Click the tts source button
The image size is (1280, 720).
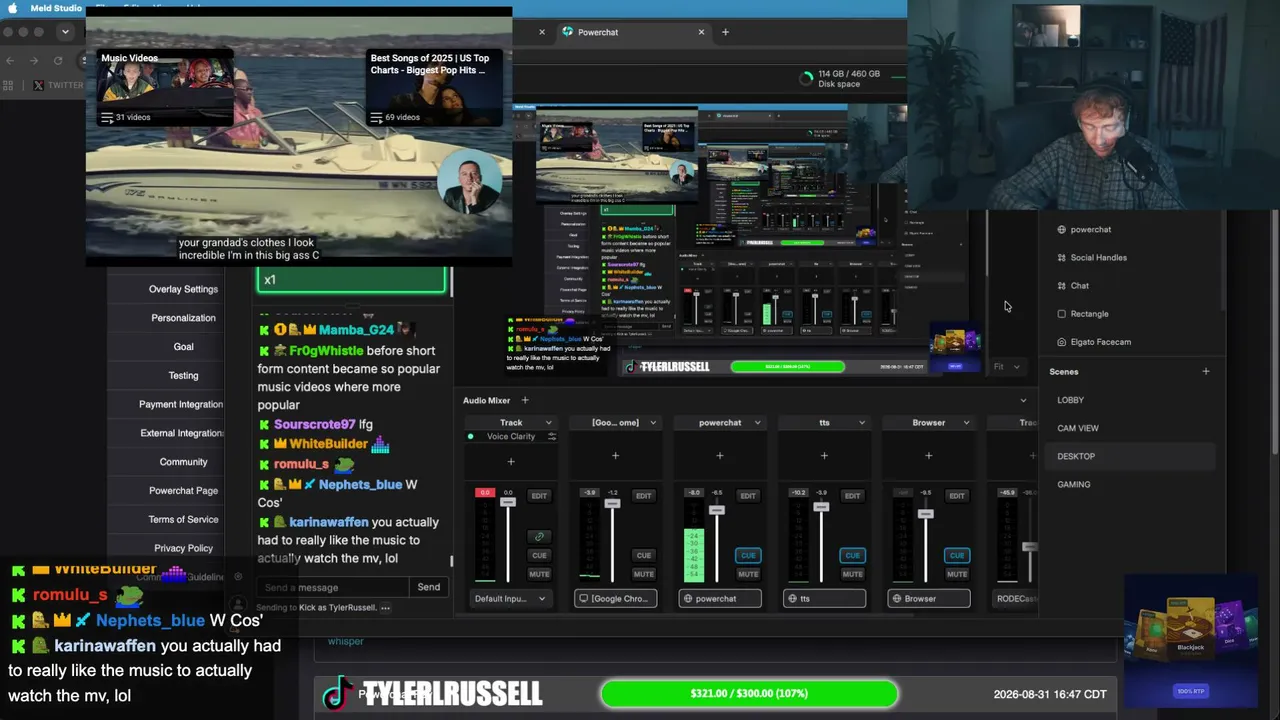coord(824,599)
